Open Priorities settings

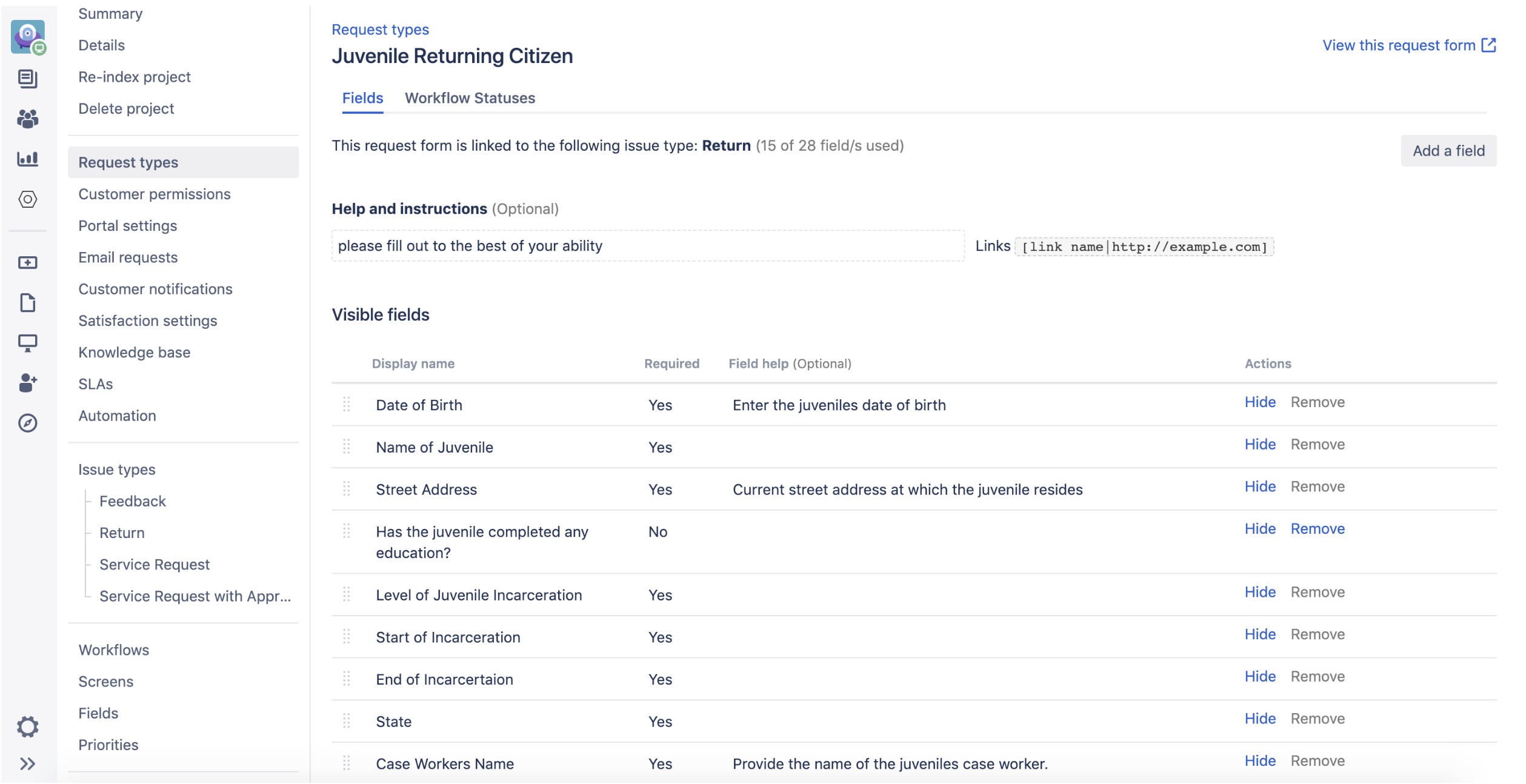108,745
